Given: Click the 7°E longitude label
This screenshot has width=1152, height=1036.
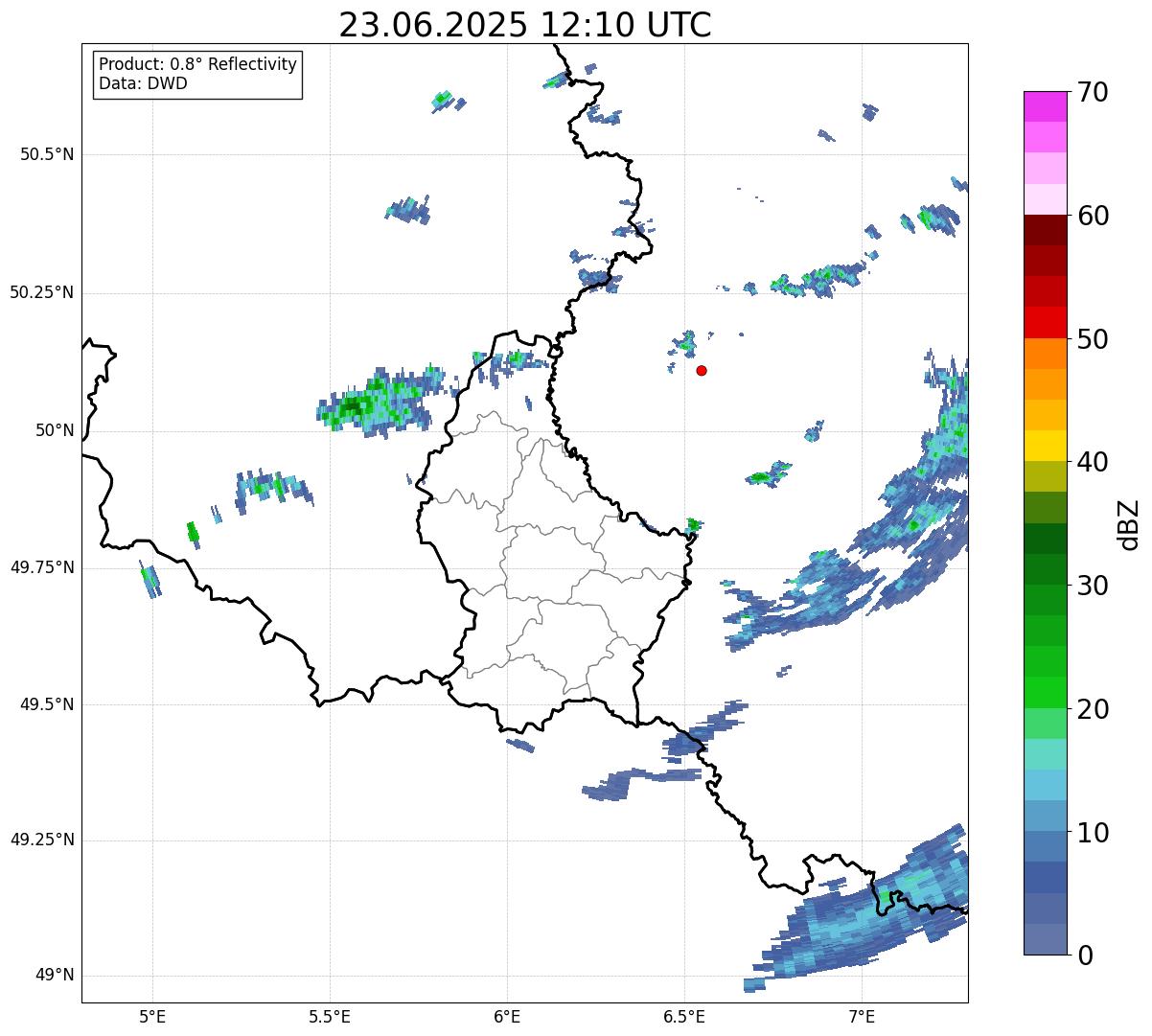Looking at the screenshot, I should (862, 1016).
